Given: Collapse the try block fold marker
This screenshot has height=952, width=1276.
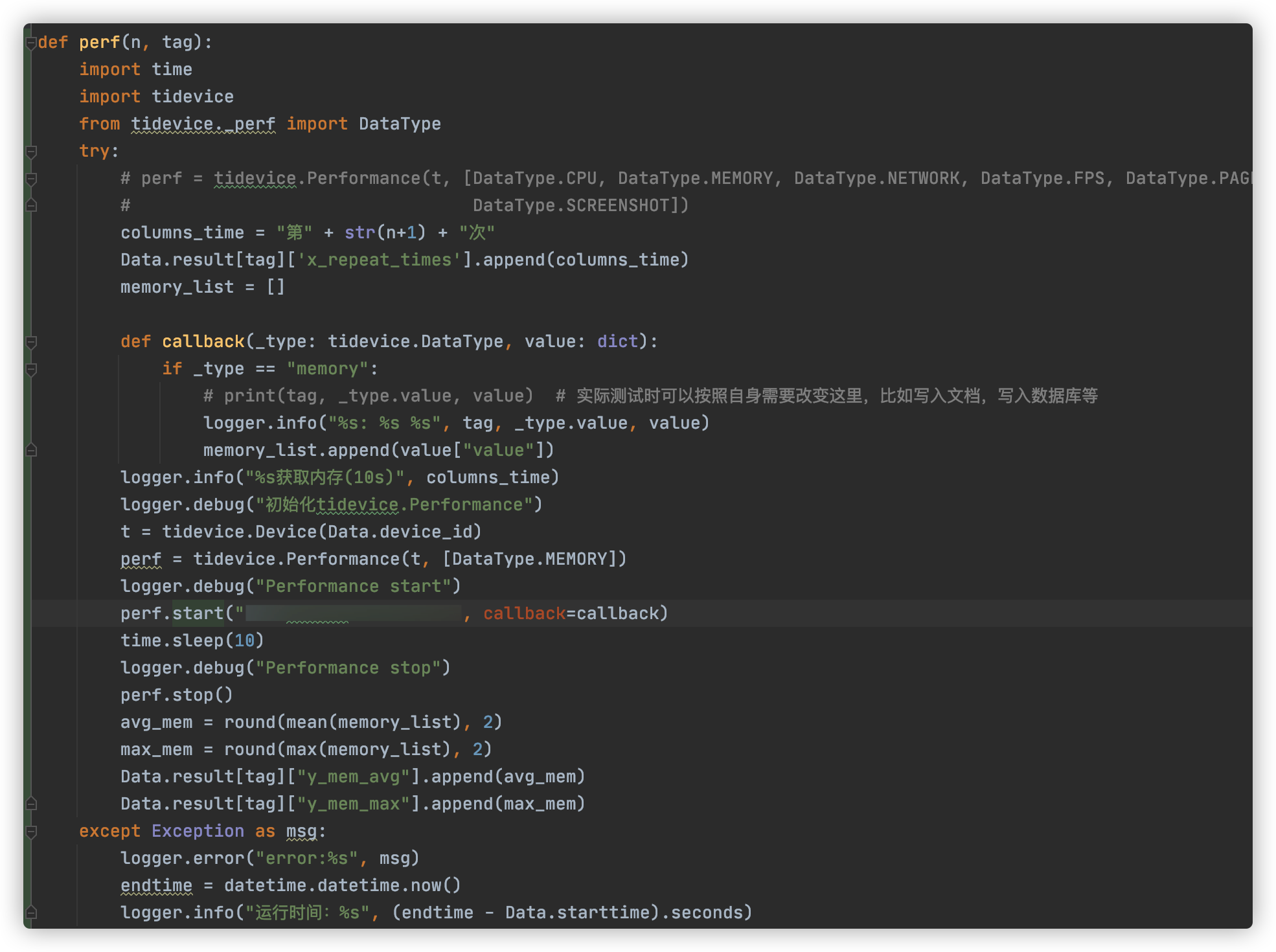Looking at the screenshot, I should (x=31, y=152).
